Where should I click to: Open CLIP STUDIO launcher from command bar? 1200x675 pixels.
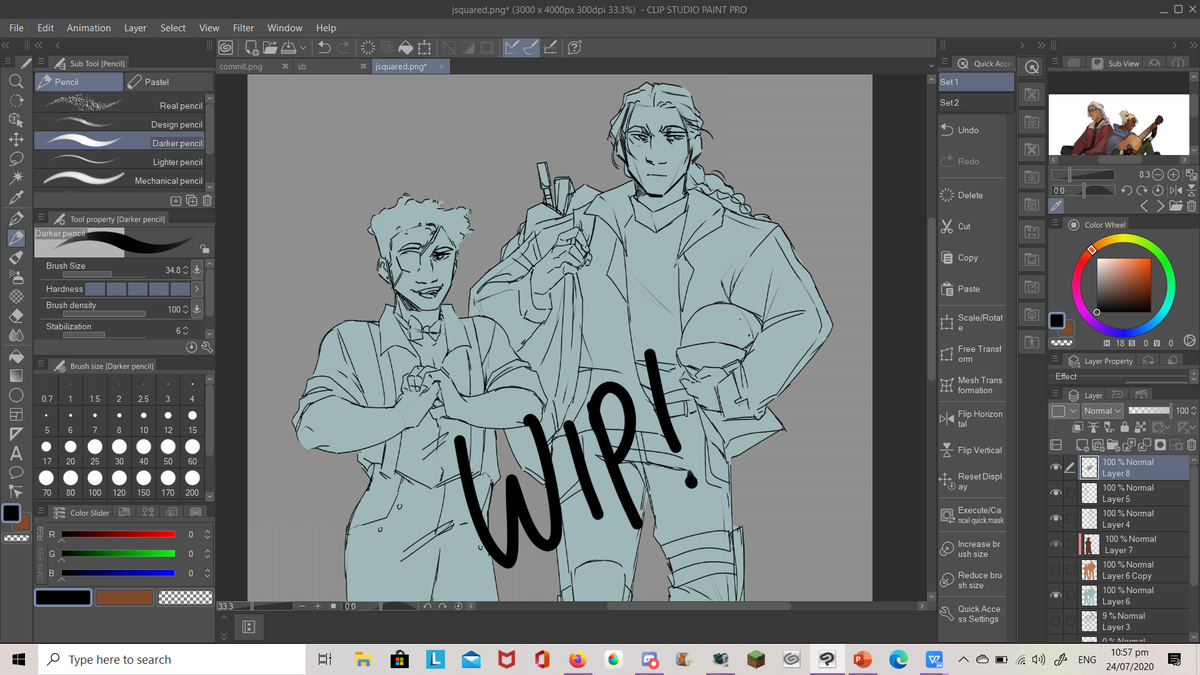226,47
